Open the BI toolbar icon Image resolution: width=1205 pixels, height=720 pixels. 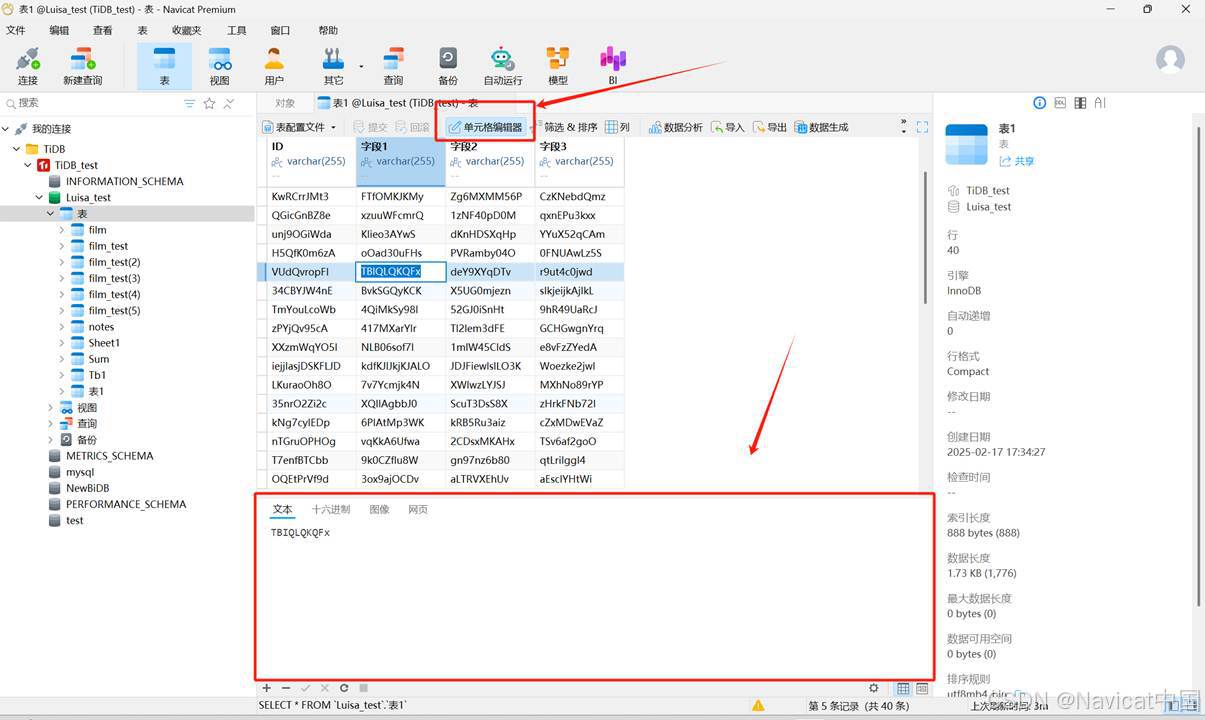(613, 66)
